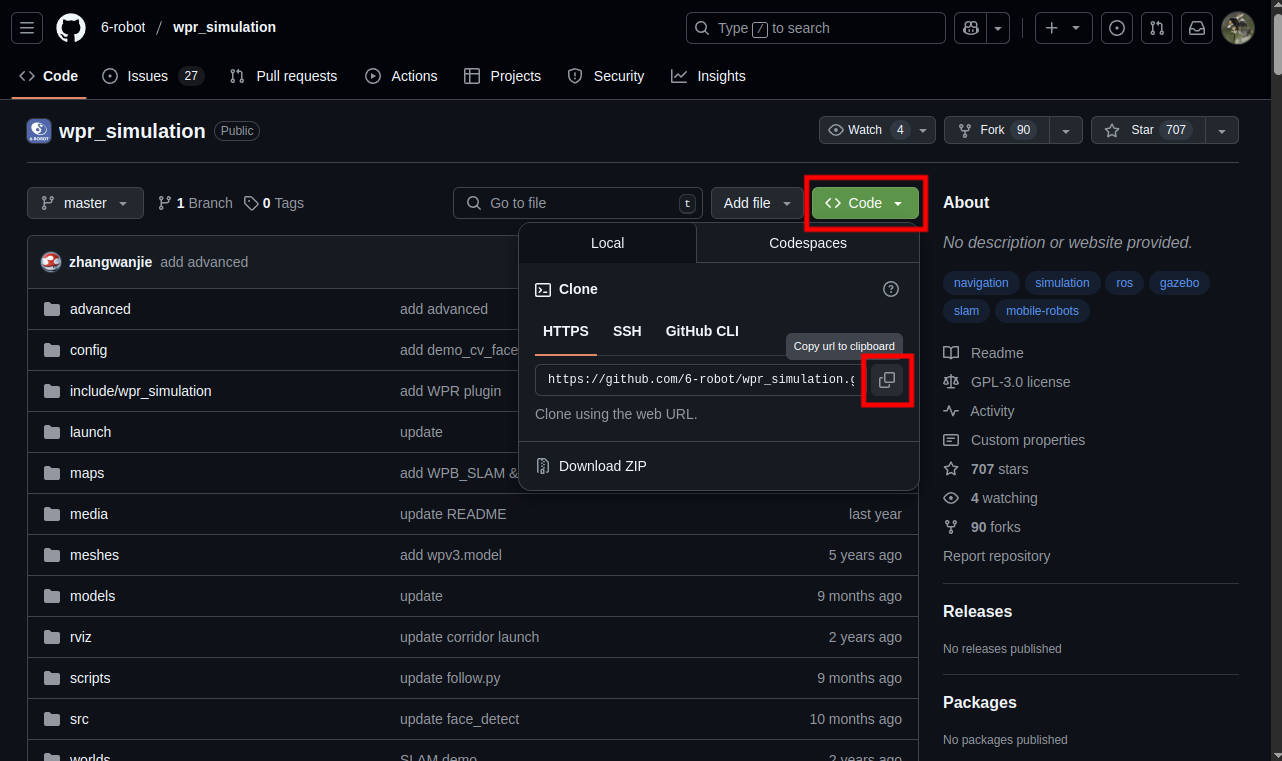Focus the Go to file field
Viewport: 1282px width, 761px height.
pyautogui.click(x=578, y=203)
